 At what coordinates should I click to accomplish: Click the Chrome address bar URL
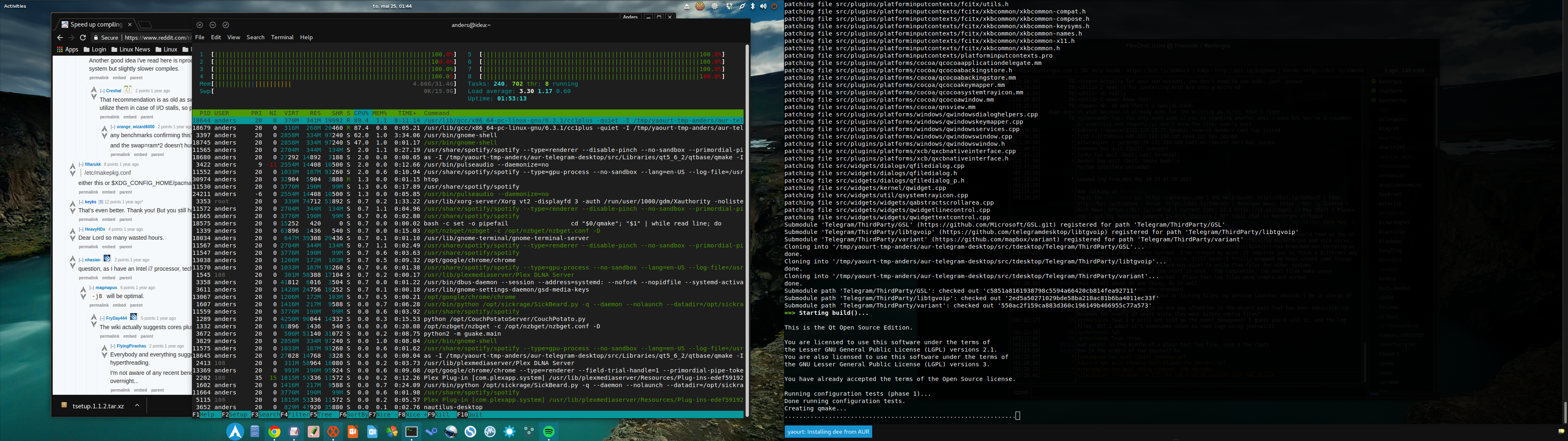click(x=158, y=38)
